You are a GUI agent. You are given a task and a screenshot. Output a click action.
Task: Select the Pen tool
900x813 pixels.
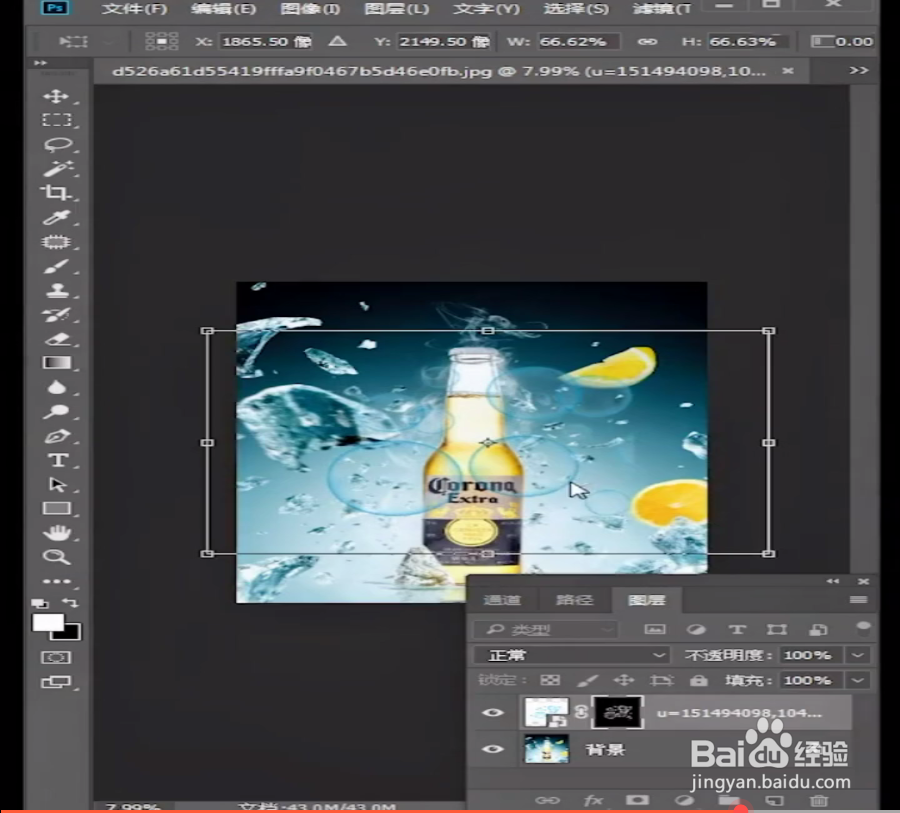(56, 436)
